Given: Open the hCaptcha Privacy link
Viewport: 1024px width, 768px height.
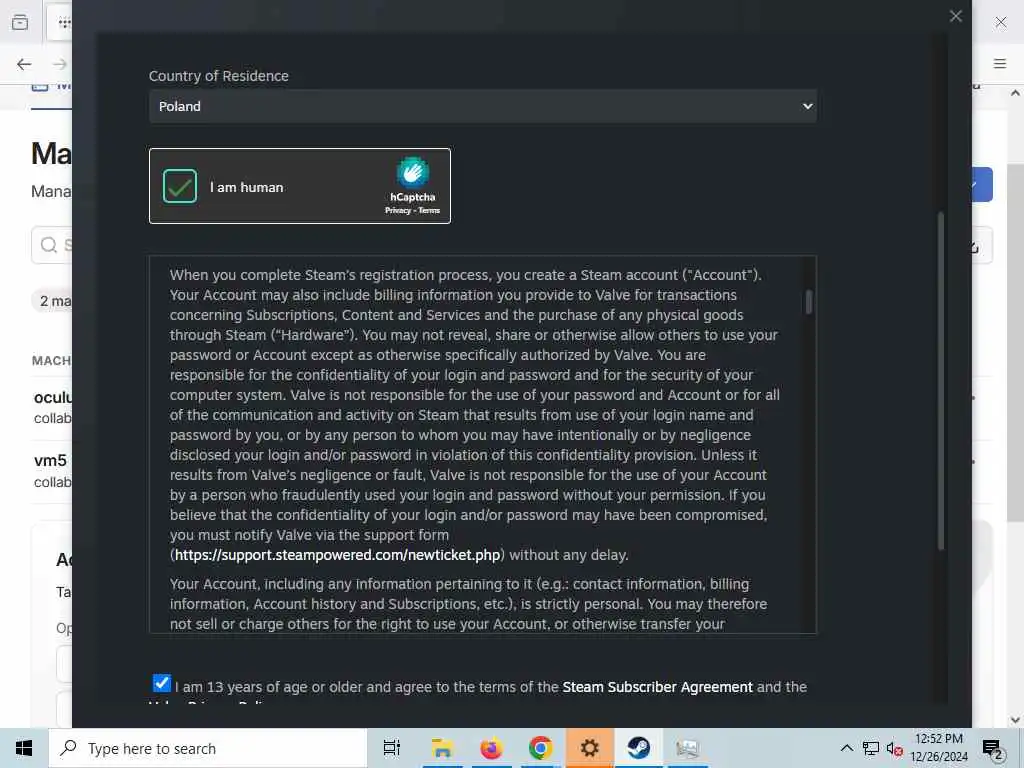Looking at the screenshot, I should tap(397, 210).
